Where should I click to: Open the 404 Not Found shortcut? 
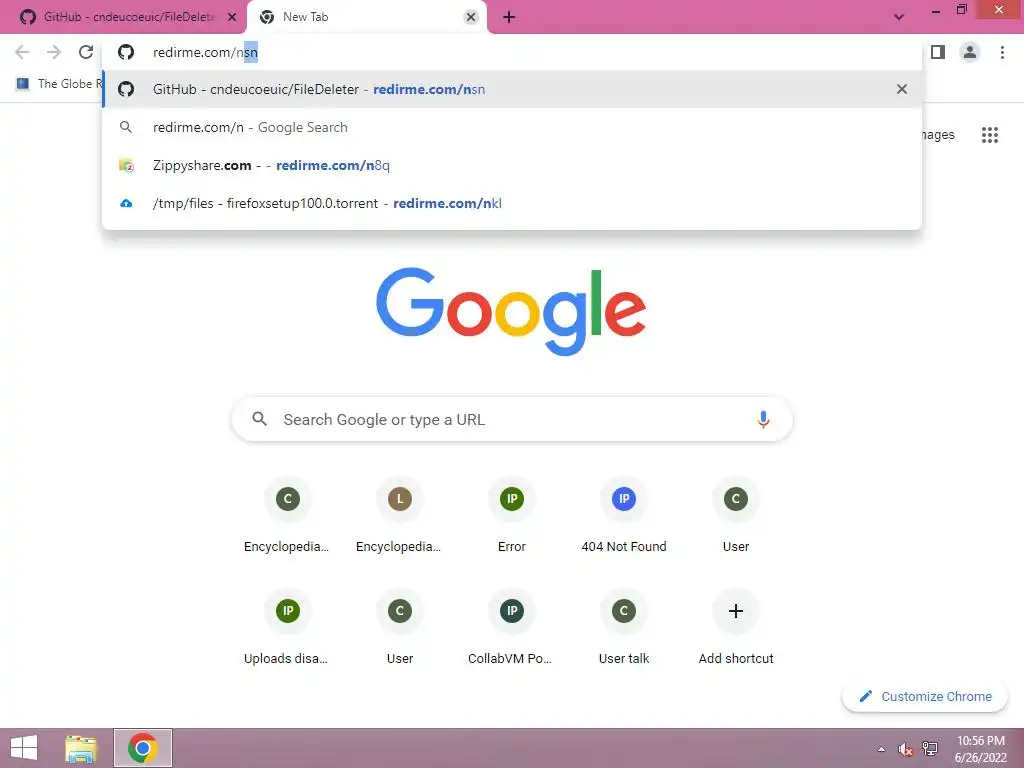point(624,516)
